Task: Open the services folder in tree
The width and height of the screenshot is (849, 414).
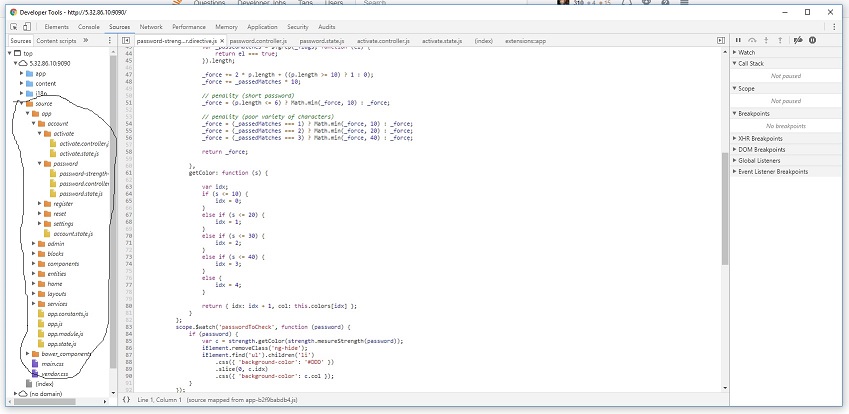Action: click(x=57, y=304)
